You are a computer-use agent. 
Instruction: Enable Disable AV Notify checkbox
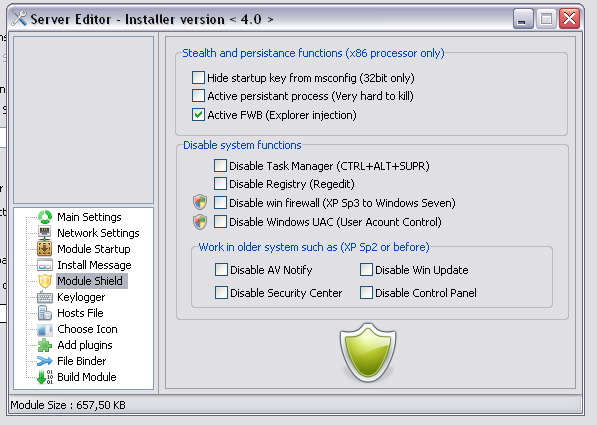click(x=221, y=270)
